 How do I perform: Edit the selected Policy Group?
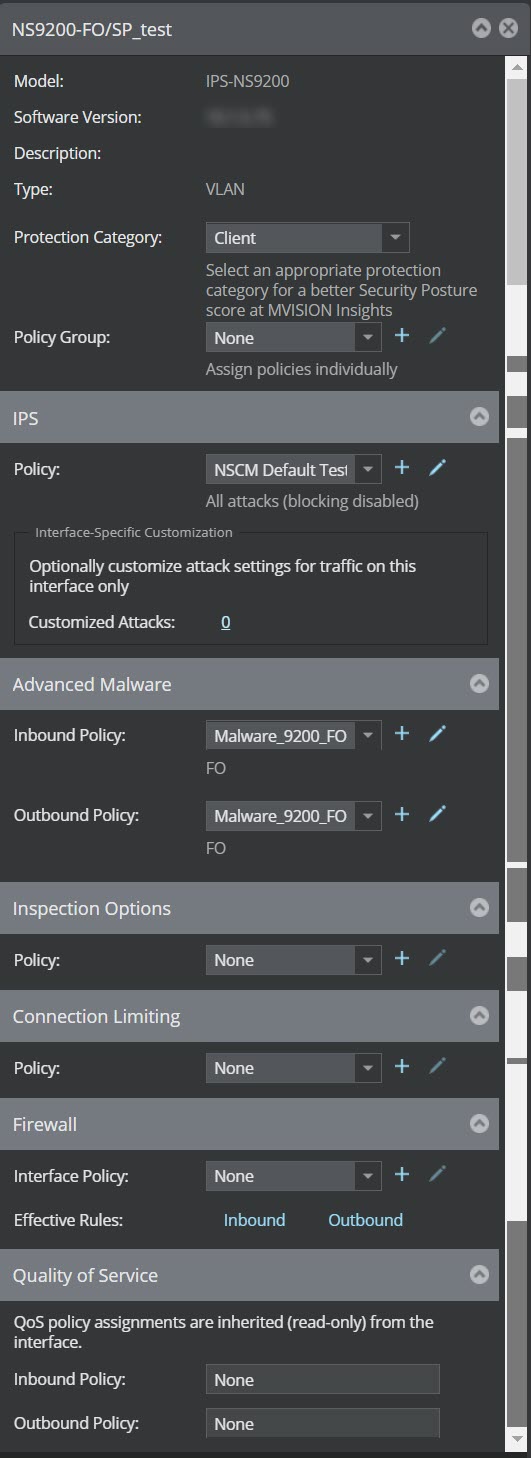click(436, 336)
